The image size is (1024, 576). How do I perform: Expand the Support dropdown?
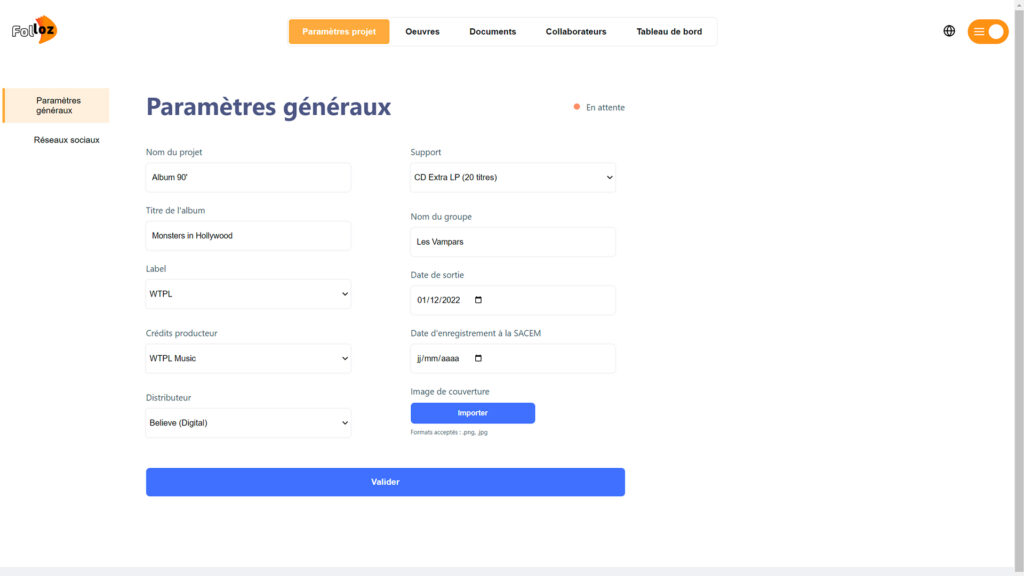click(513, 177)
